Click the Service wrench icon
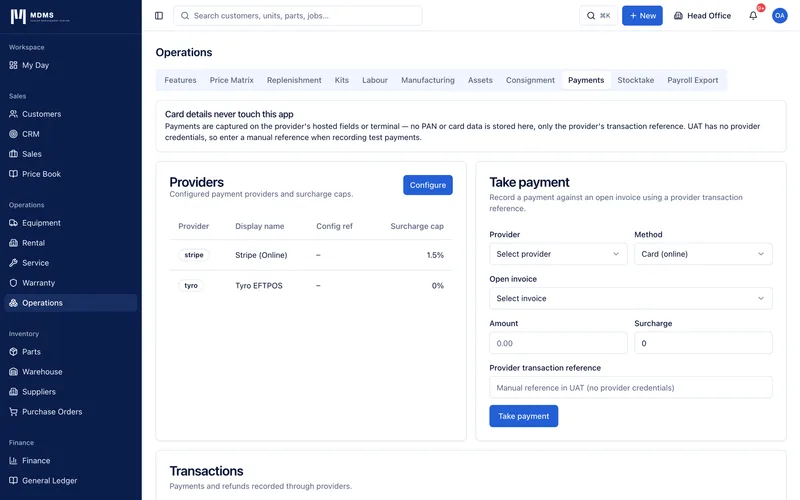Screen dimensions: 800x500 click(x=13, y=263)
